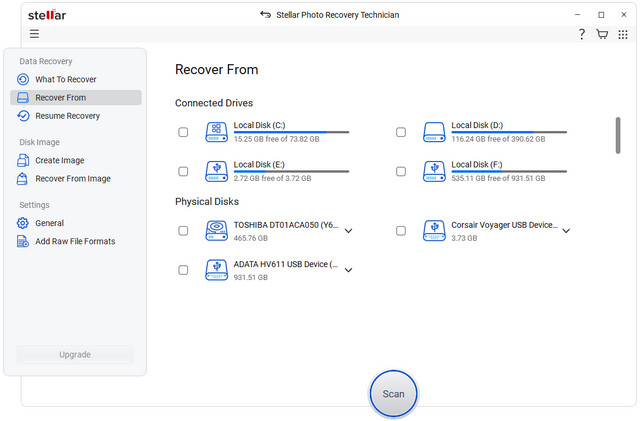Expand the TOSHIBA DT01ACA050 disk chevron

(x=349, y=231)
